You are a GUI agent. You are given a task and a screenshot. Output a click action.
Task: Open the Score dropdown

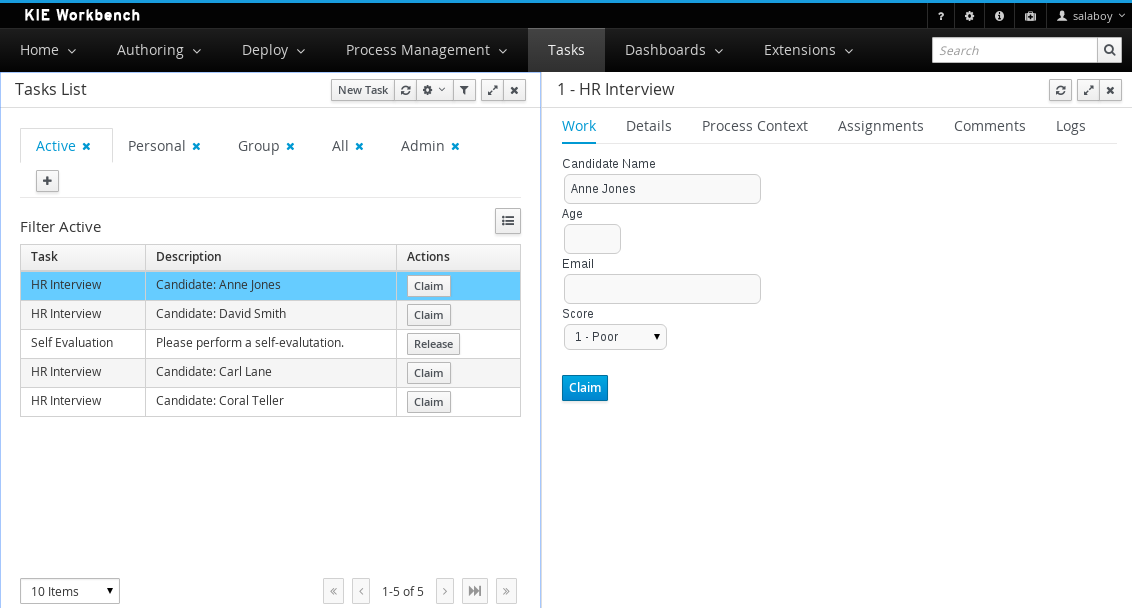pos(615,337)
